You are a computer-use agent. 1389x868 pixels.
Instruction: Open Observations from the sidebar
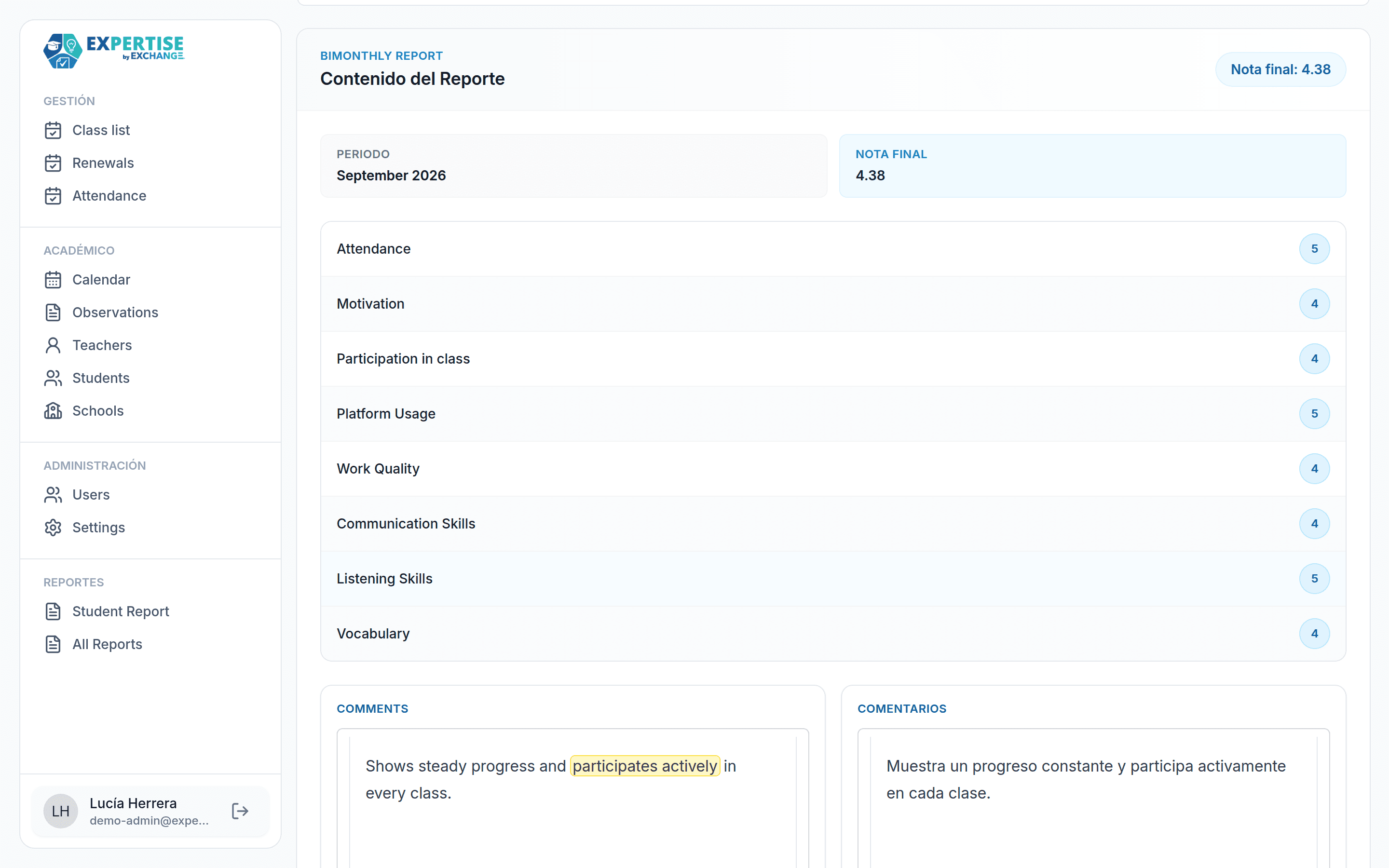[x=115, y=312]
